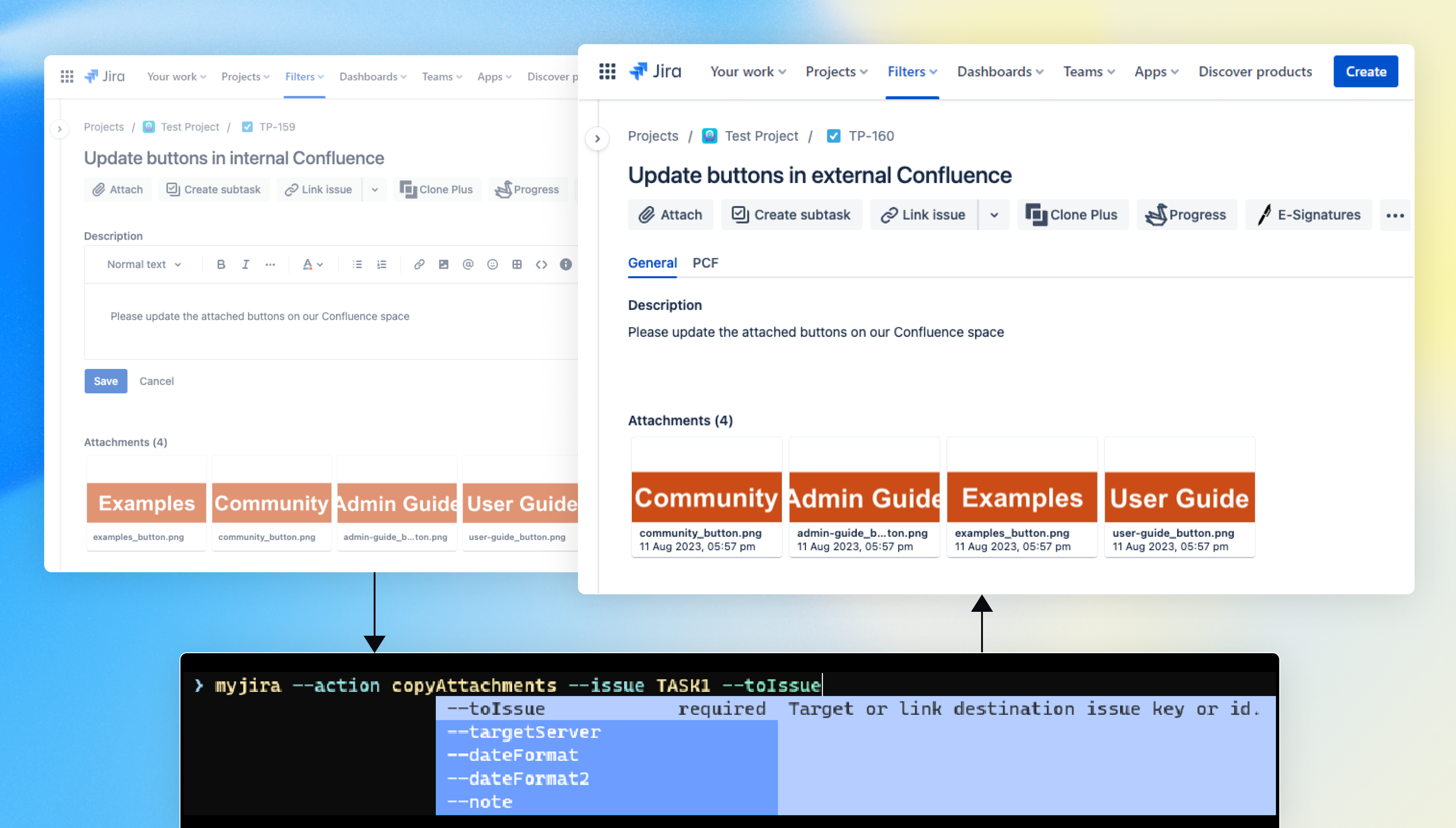
Task: Click the Bold formatting icon
Action: pos(221,264)
